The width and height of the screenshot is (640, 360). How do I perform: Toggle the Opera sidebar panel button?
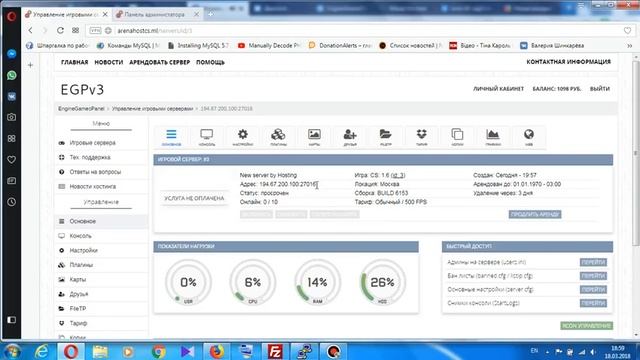11,320
